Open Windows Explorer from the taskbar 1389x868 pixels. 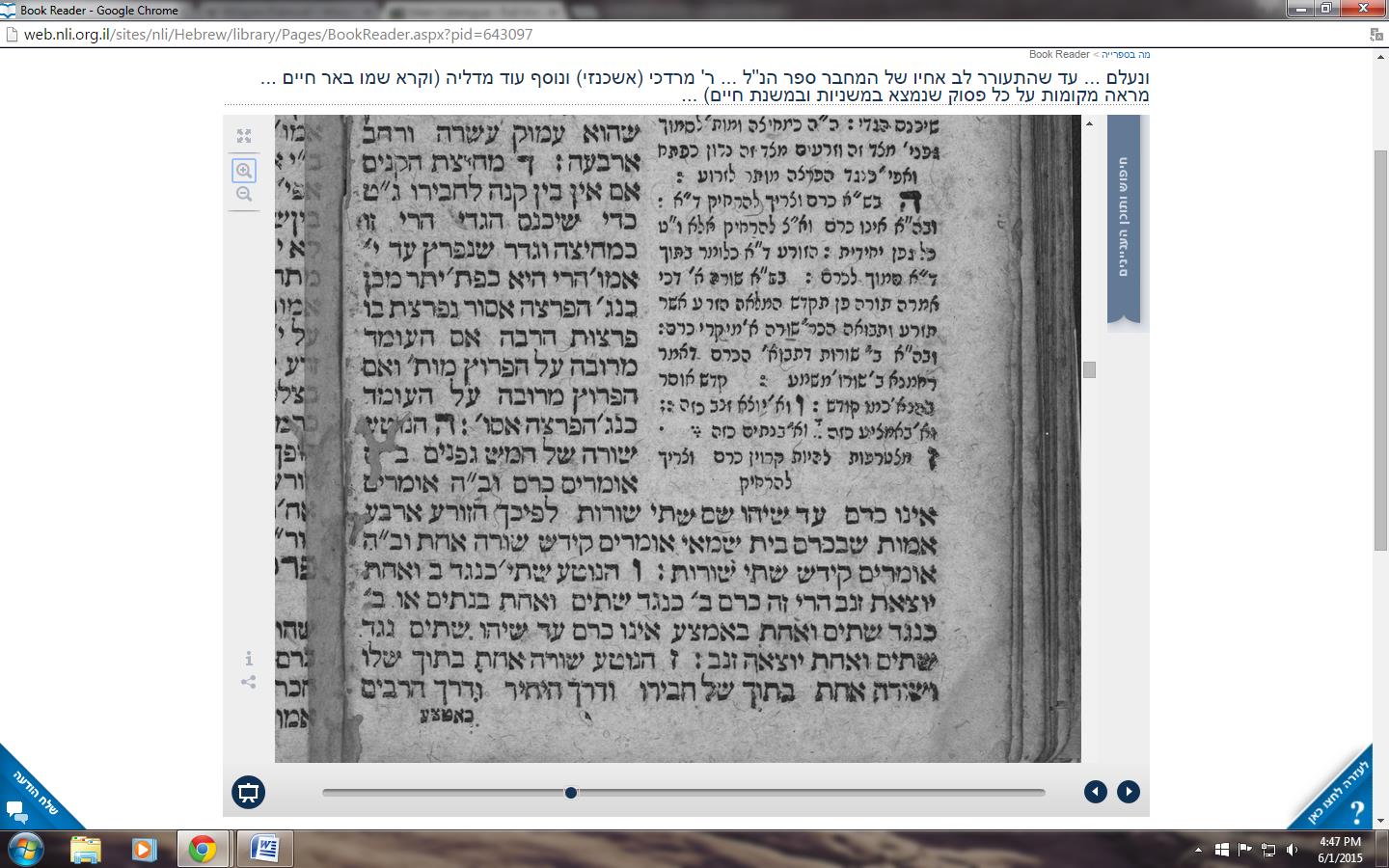[86, 849]
